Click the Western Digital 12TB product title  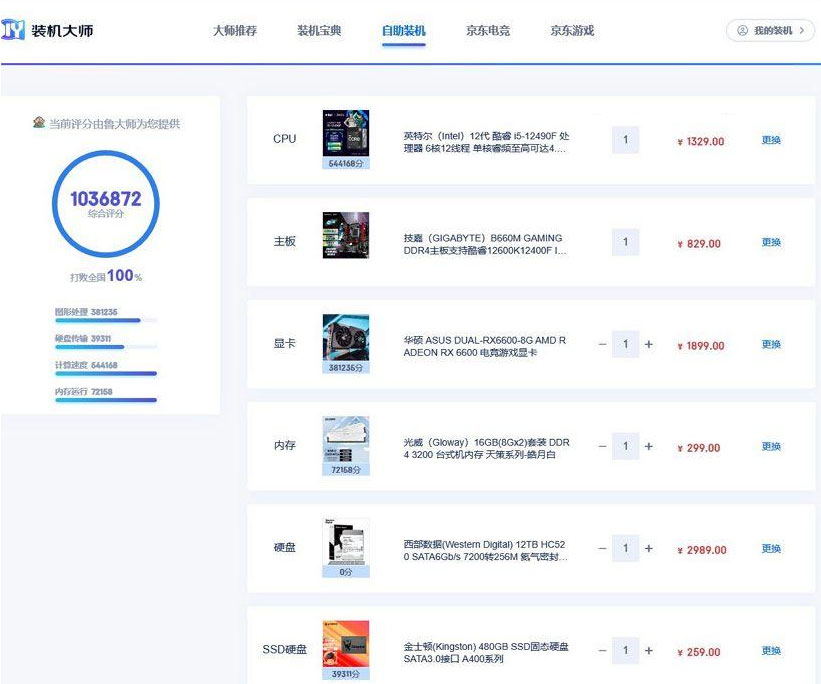coord(485,550)
